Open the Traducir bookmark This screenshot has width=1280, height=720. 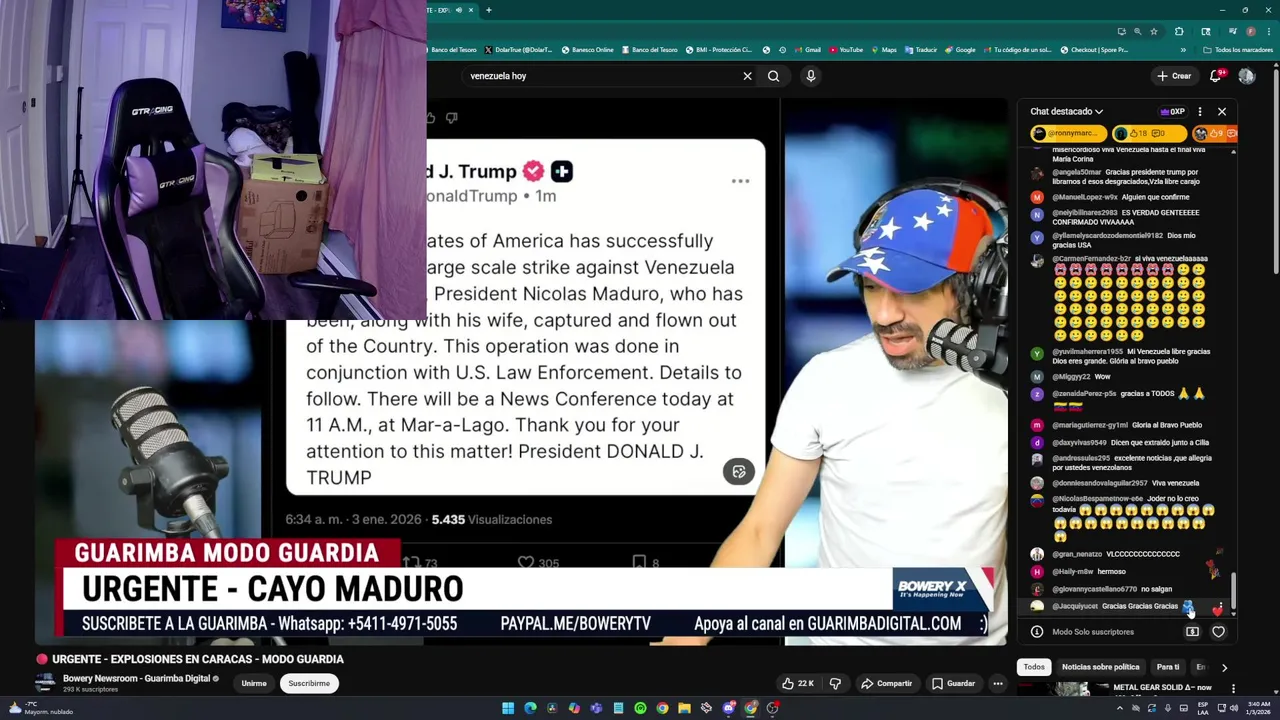pyautogui.click(x=921, y=50)
